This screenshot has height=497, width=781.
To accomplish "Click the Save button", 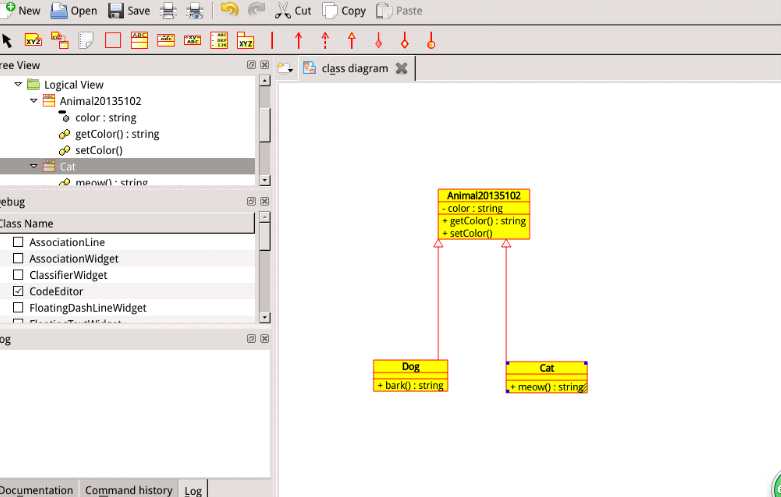I will click(129, 10).
